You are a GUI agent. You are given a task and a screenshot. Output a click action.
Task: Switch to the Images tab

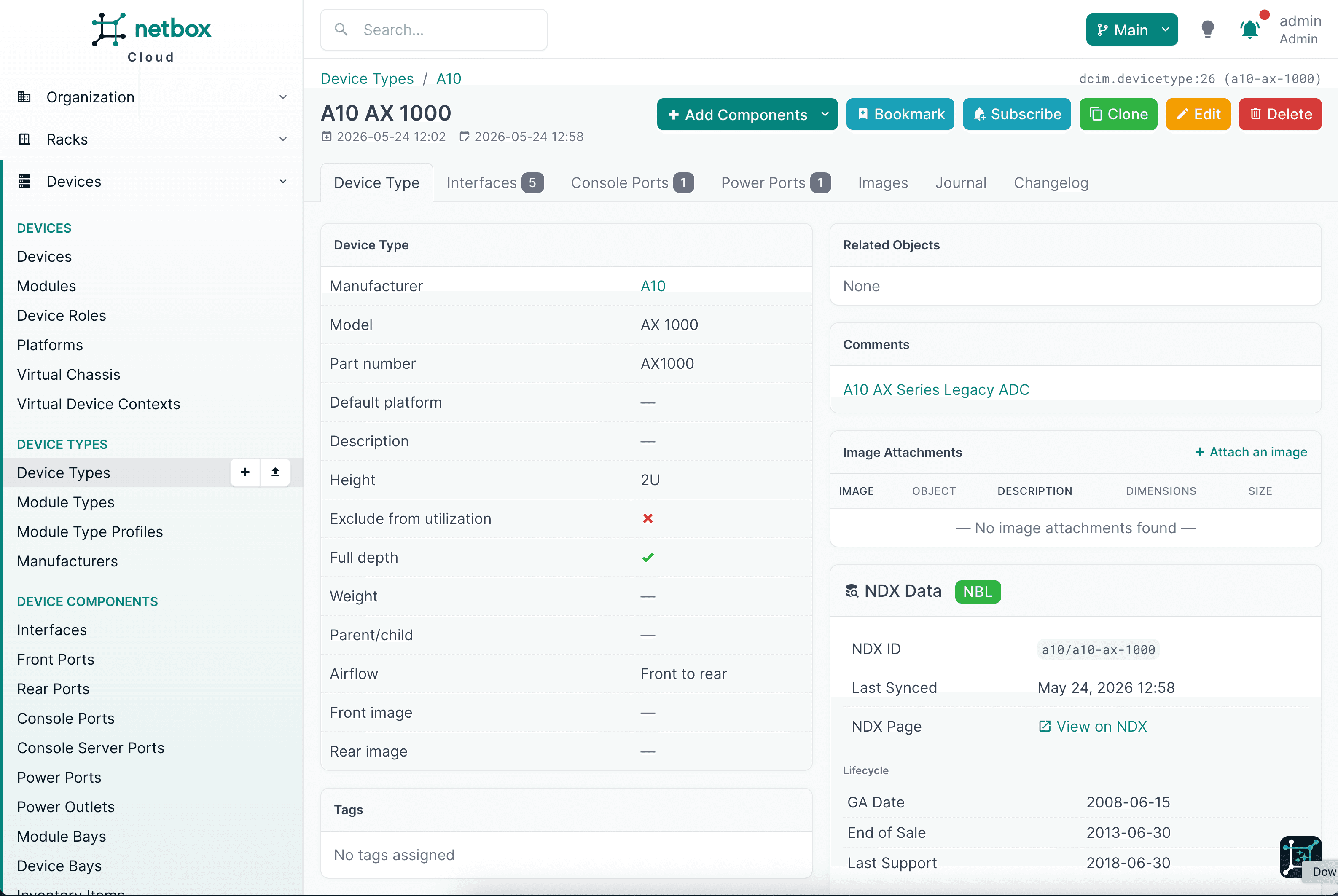[882, 183]
